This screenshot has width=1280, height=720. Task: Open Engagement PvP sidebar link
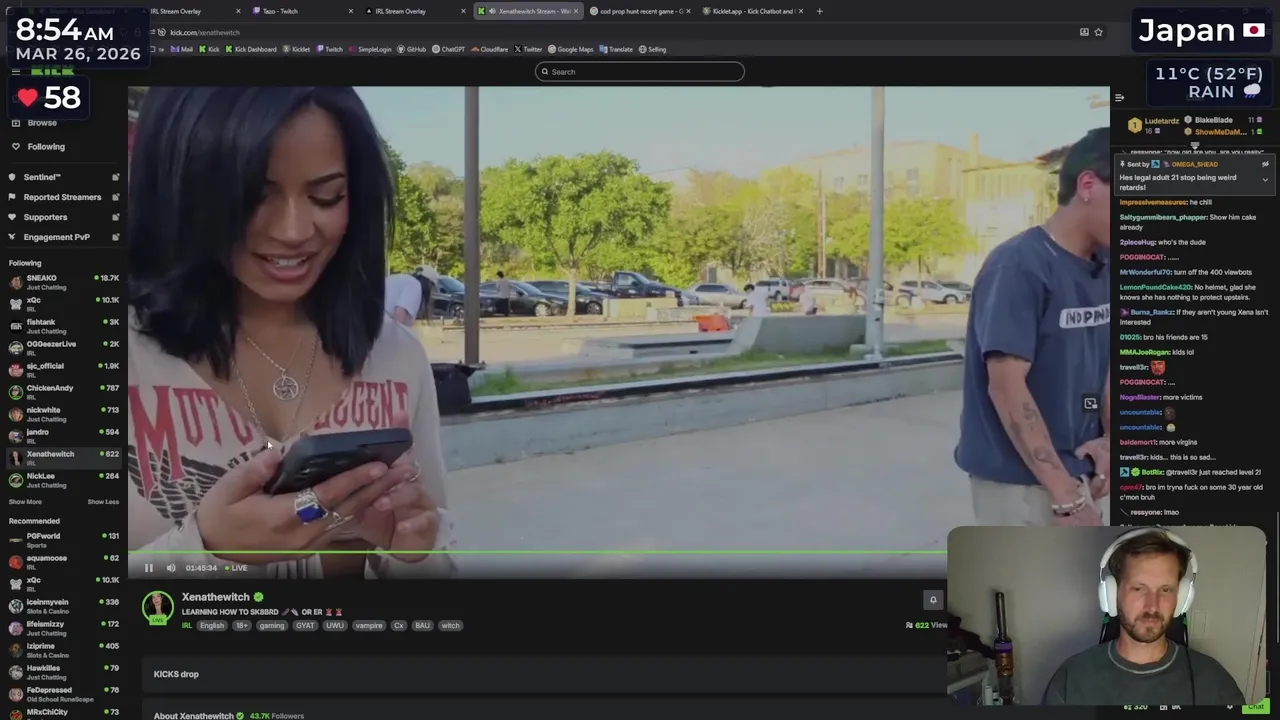point(56,237)
